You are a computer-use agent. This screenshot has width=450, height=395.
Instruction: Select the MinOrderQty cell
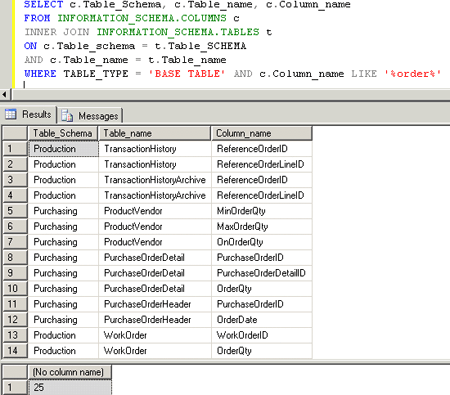tap(262, 211)
